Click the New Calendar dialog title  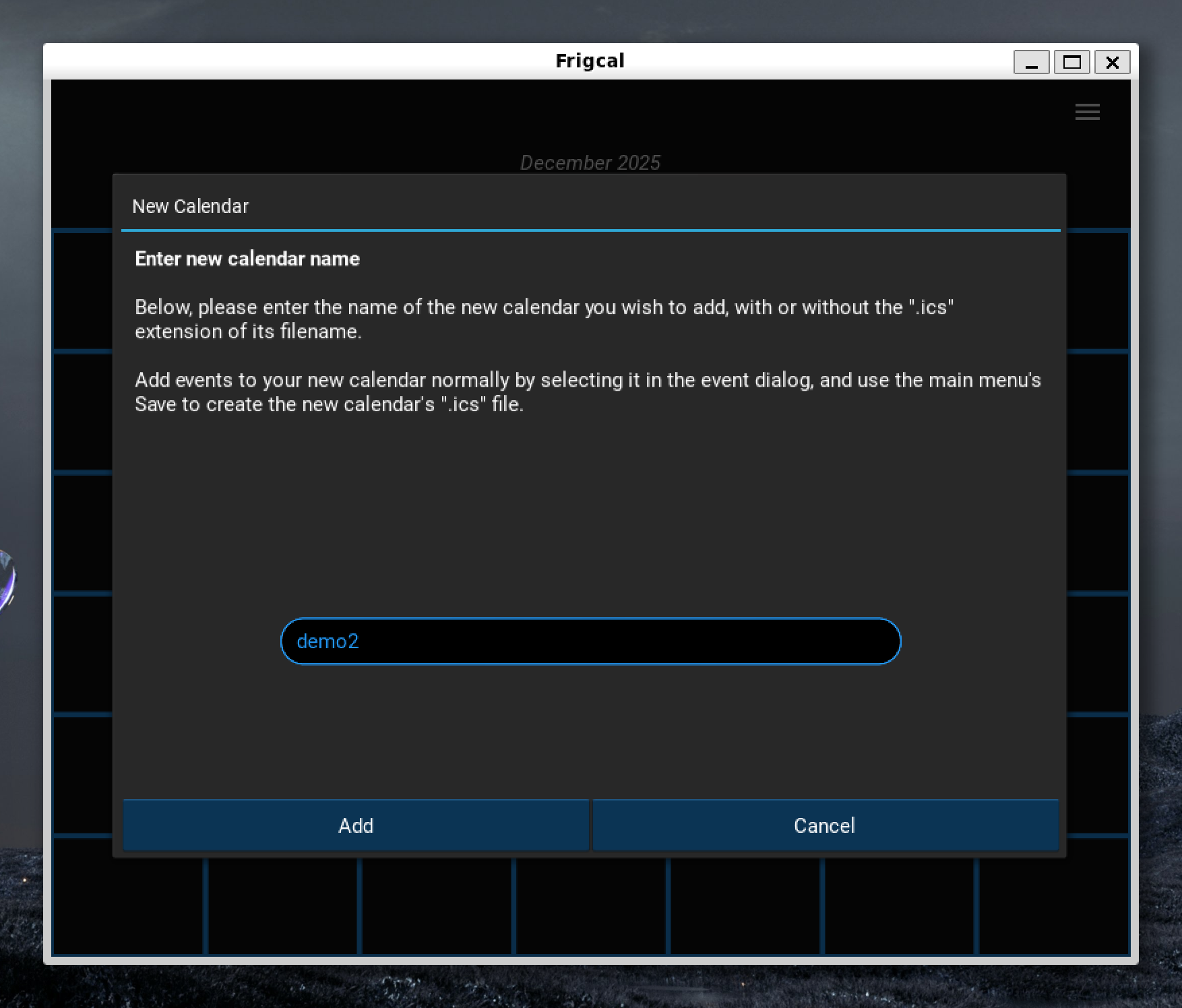pos(191,206)
